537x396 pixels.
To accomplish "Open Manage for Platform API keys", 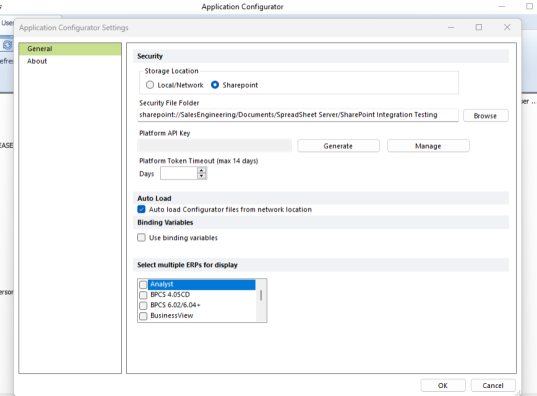I will [x=428, y=146].
